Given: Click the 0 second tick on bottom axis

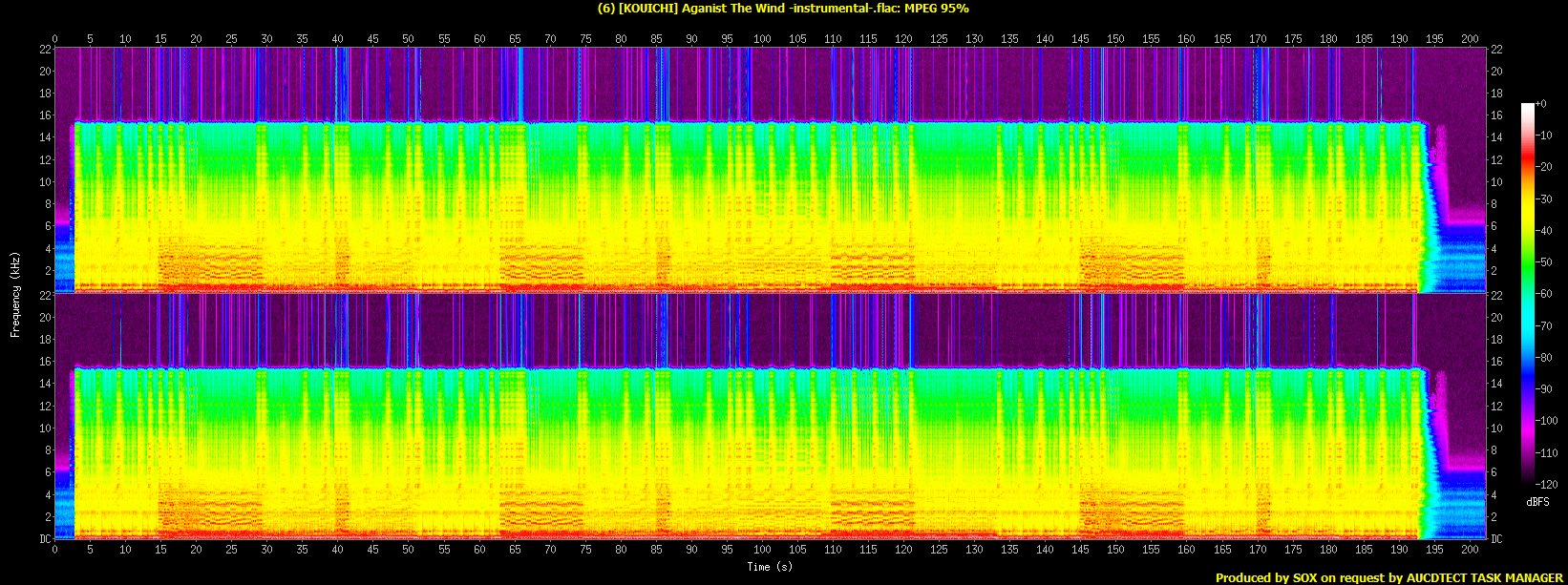Looking at the screenshot, I should point(55,550).
